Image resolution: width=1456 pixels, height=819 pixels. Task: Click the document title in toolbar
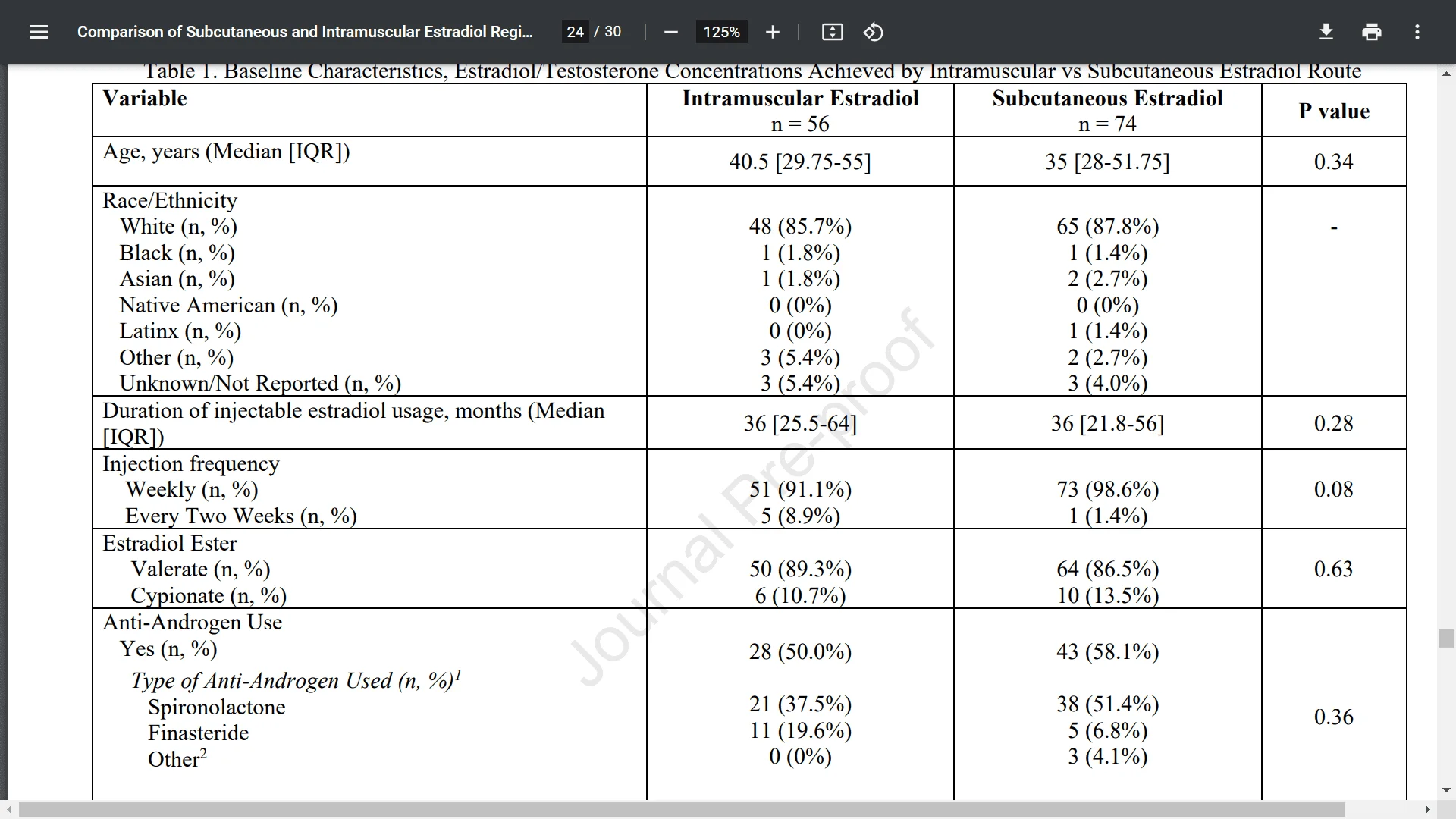[x=305, y=32]
